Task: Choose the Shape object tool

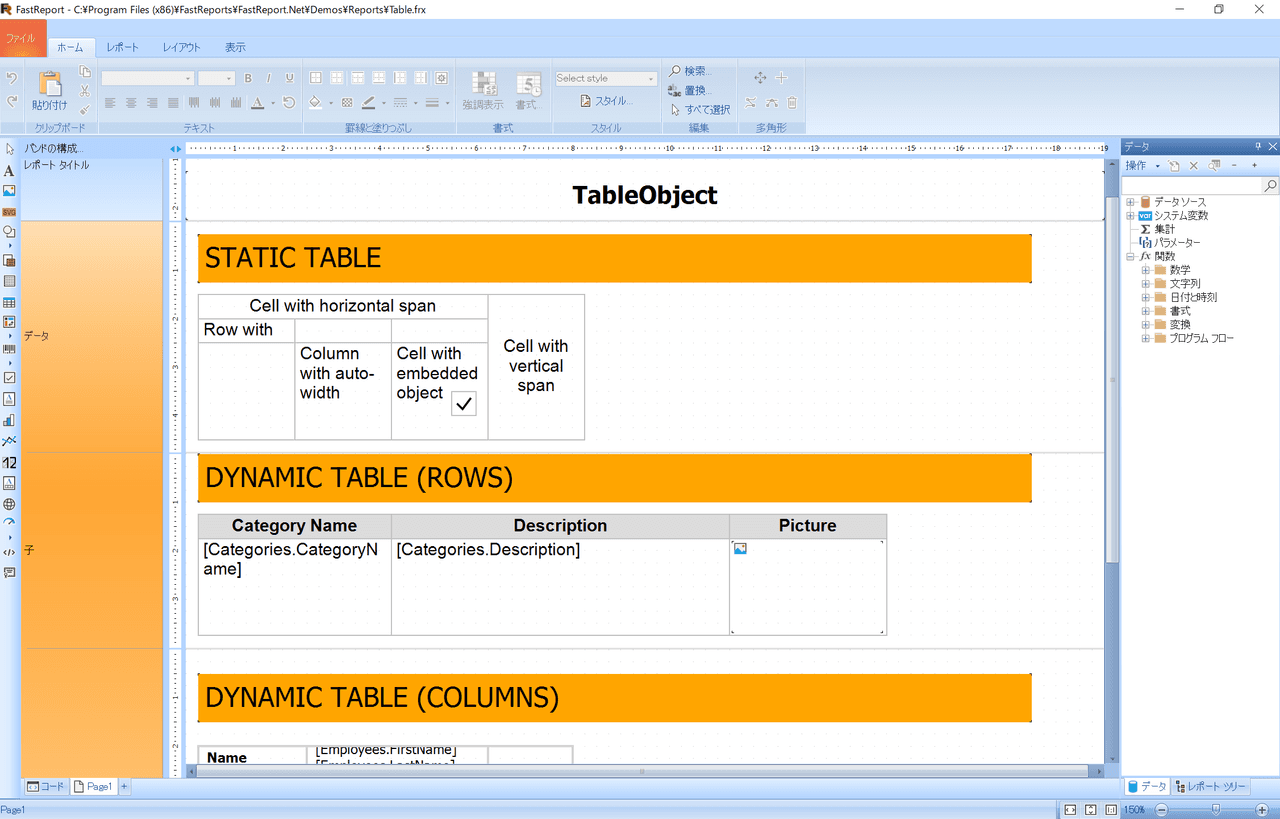Action: click(9, 231)
